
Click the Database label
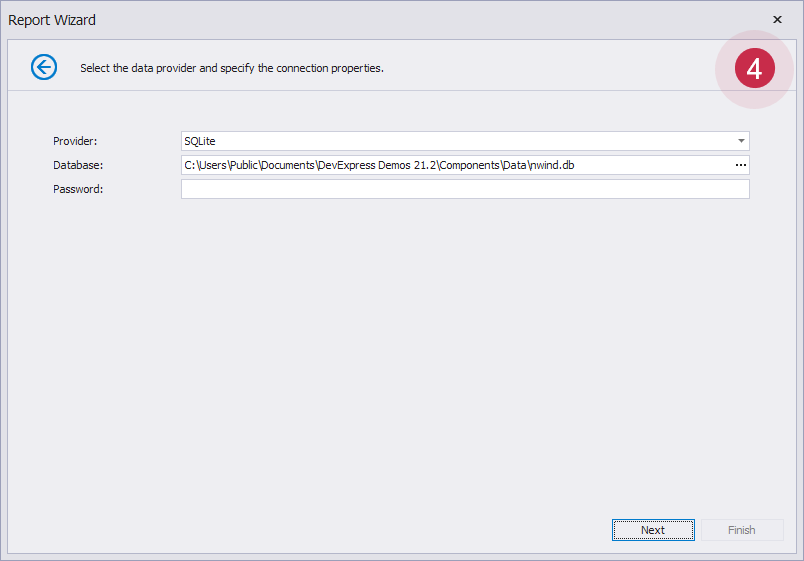[x=78, y=165]
